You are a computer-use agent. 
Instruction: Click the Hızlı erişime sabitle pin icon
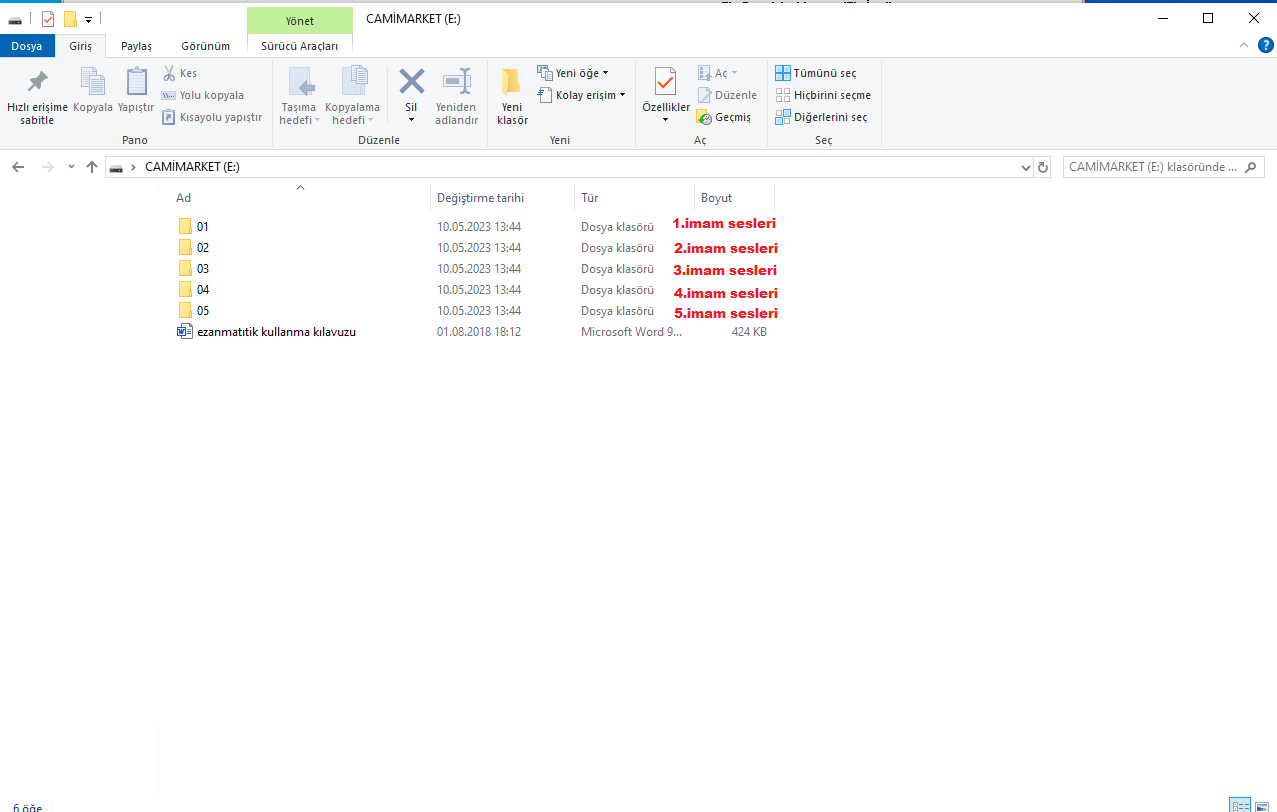pyautogui.click(x=37, y=82)
